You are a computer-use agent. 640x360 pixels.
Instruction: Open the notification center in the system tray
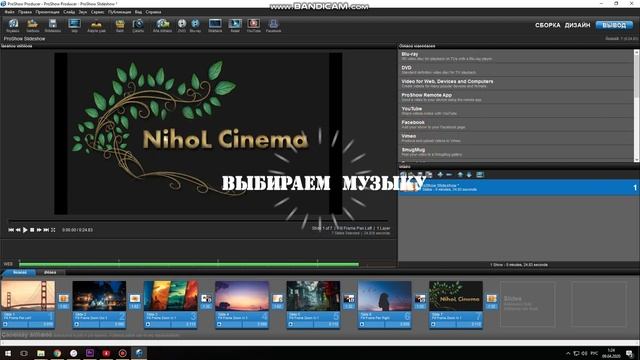tap(630, 353)
